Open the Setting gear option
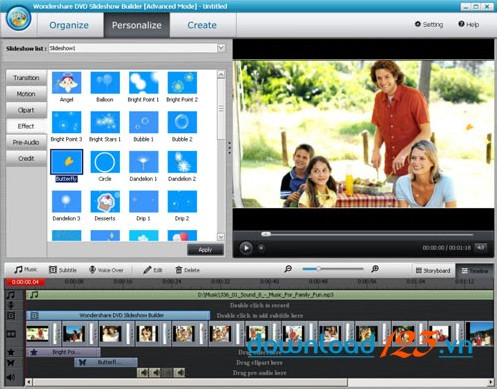The width and height of the screenshot is (497, 389). [x=429, y=24]
